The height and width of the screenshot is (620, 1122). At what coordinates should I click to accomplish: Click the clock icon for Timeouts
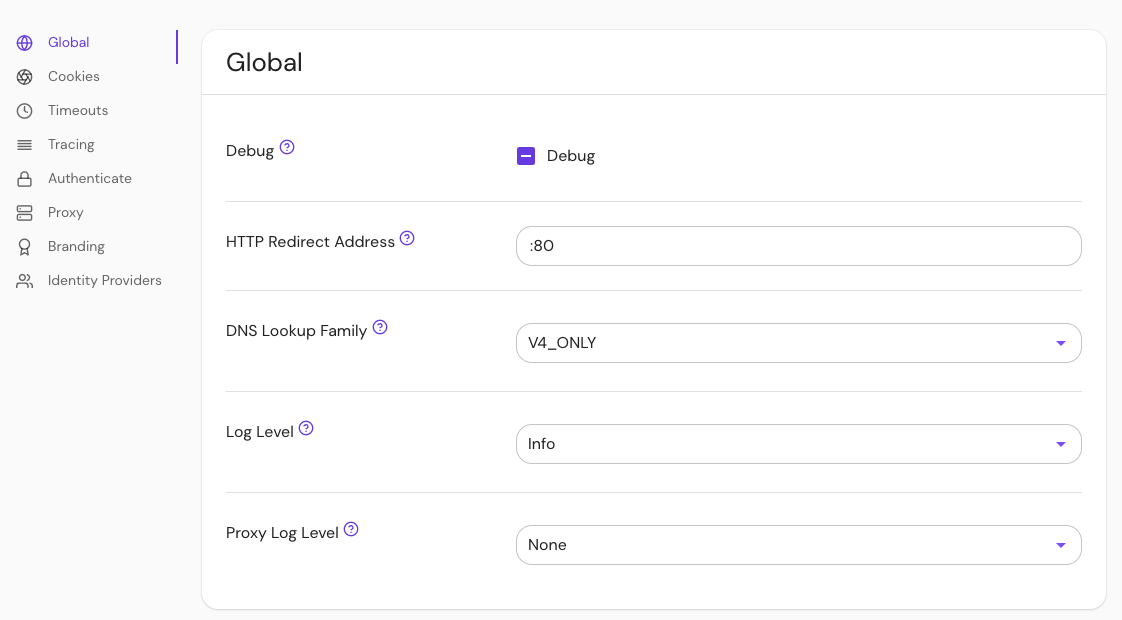point(24,111)
